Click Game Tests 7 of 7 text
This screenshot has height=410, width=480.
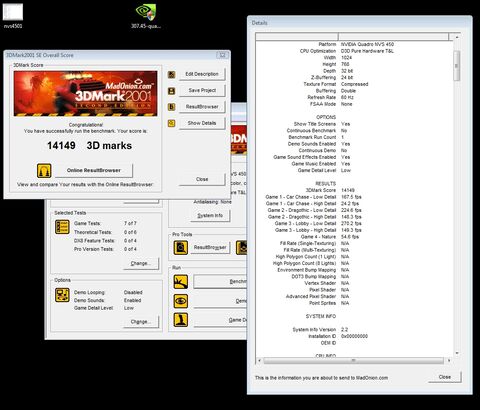point(105,223)
